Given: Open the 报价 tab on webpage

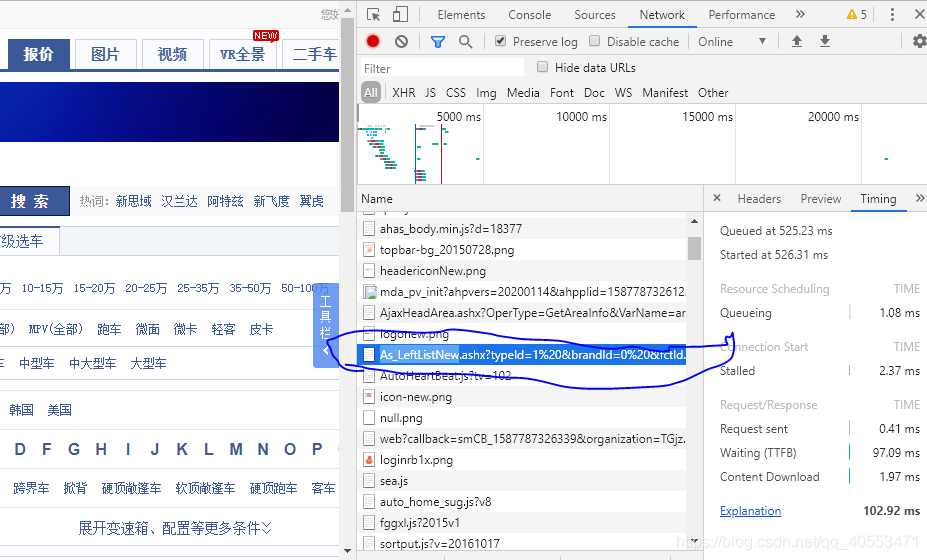Looking at the screenshot, I should (x=38, y=54).
